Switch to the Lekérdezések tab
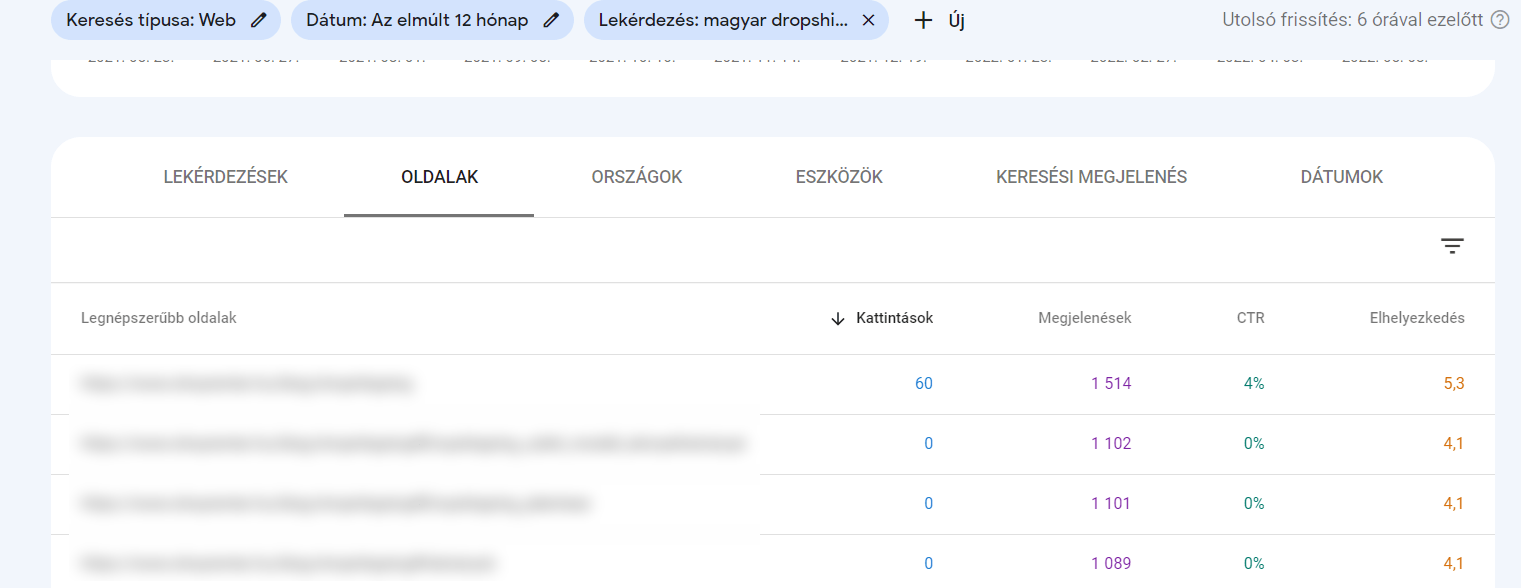Image resolution: width=1521 pixels, height=588 pixels. tap(225, 177)
